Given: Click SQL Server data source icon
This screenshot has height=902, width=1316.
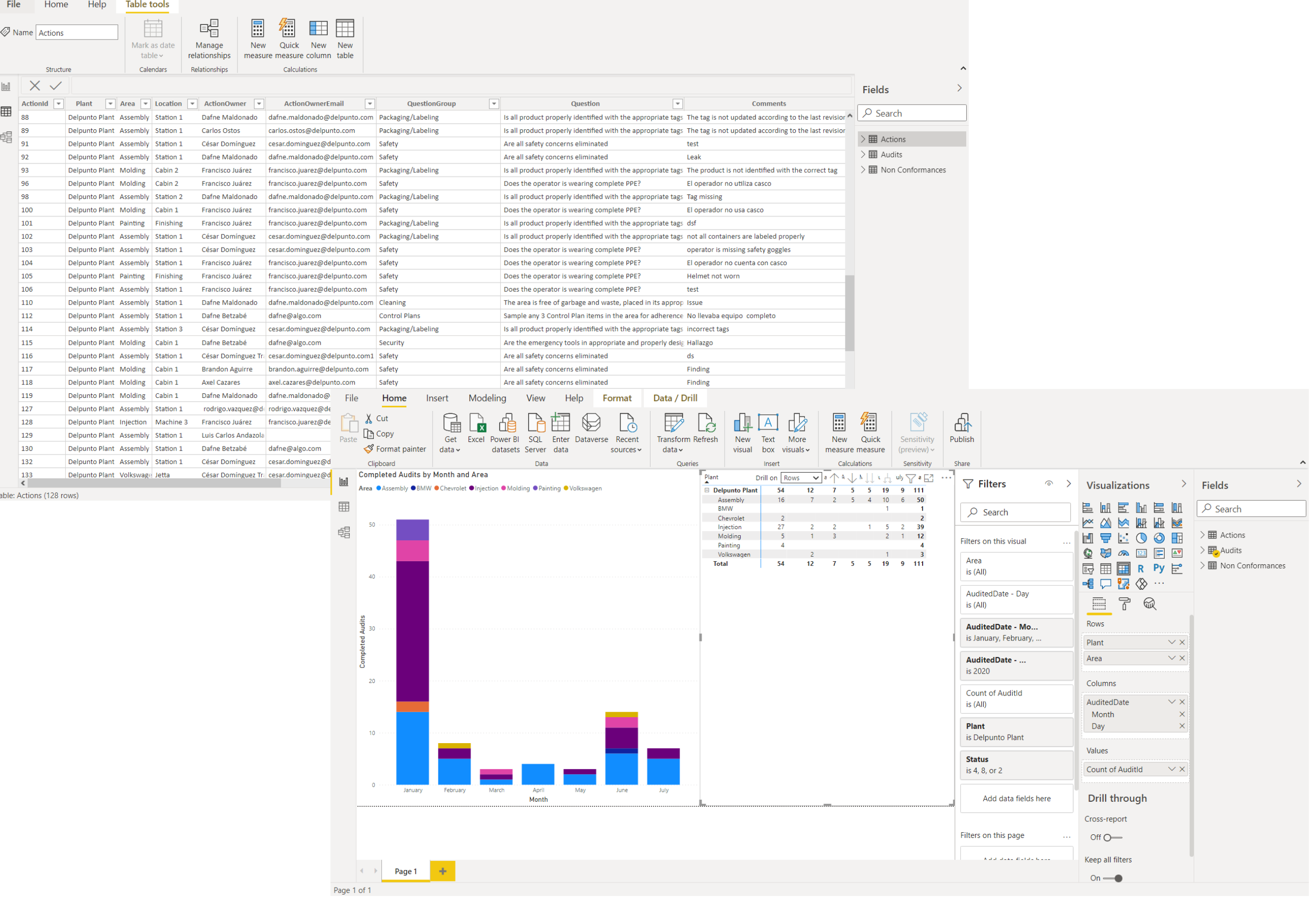Looking at the screenshot, I should pyautogui.click(x=536, y=423).
